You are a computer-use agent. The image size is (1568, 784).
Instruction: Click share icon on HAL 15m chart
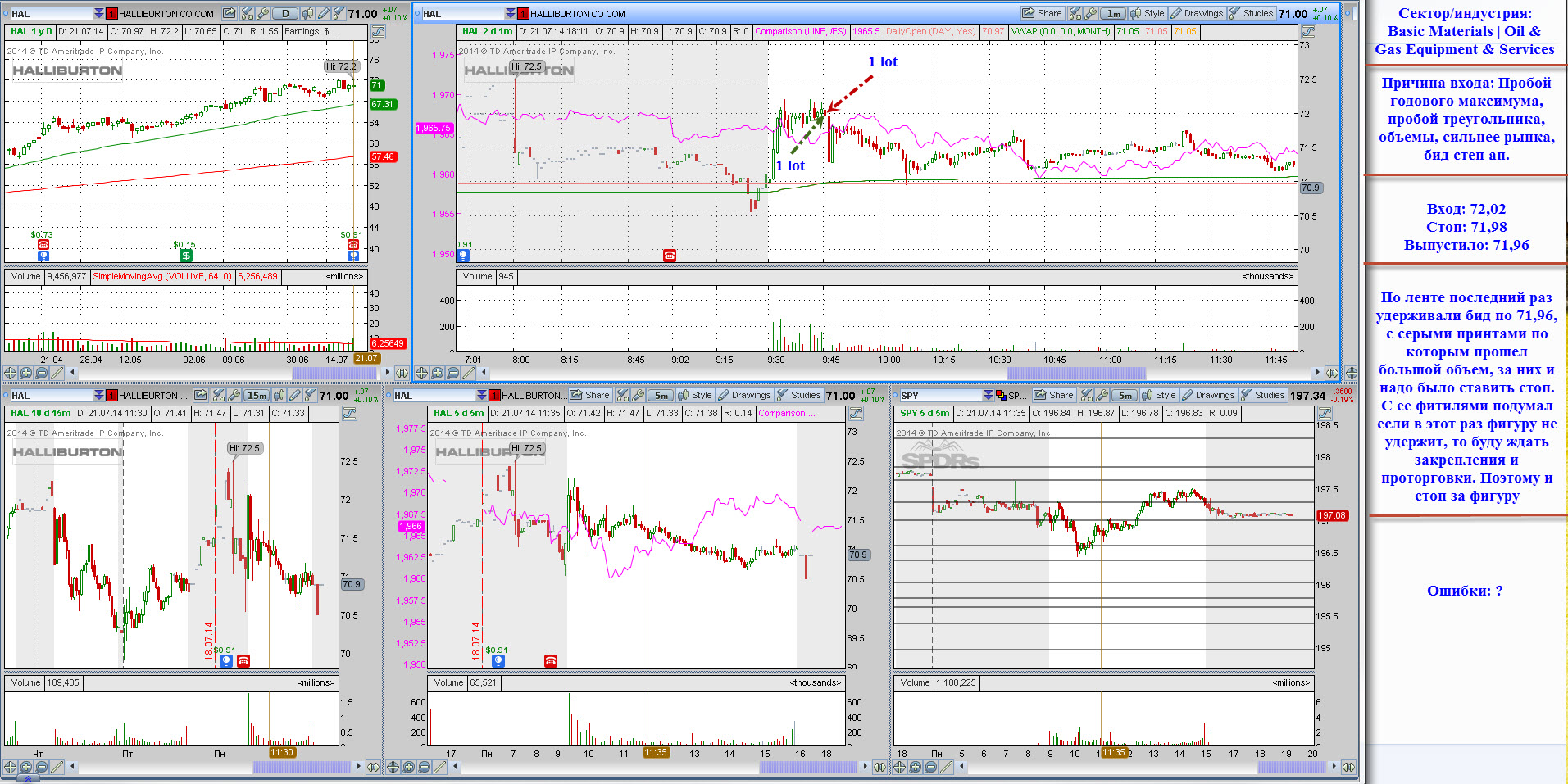click(x=200, y=396)
